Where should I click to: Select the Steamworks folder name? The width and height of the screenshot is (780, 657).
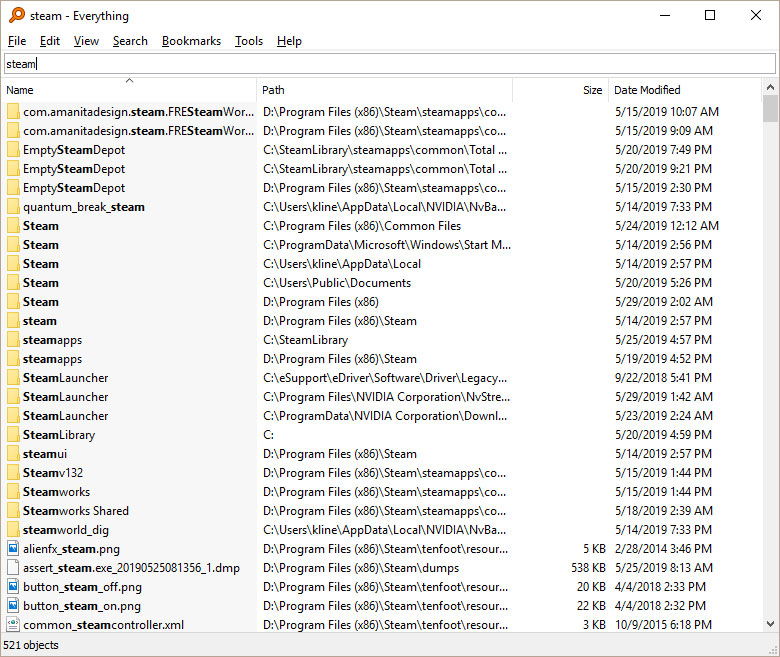(x=56, y=492)
